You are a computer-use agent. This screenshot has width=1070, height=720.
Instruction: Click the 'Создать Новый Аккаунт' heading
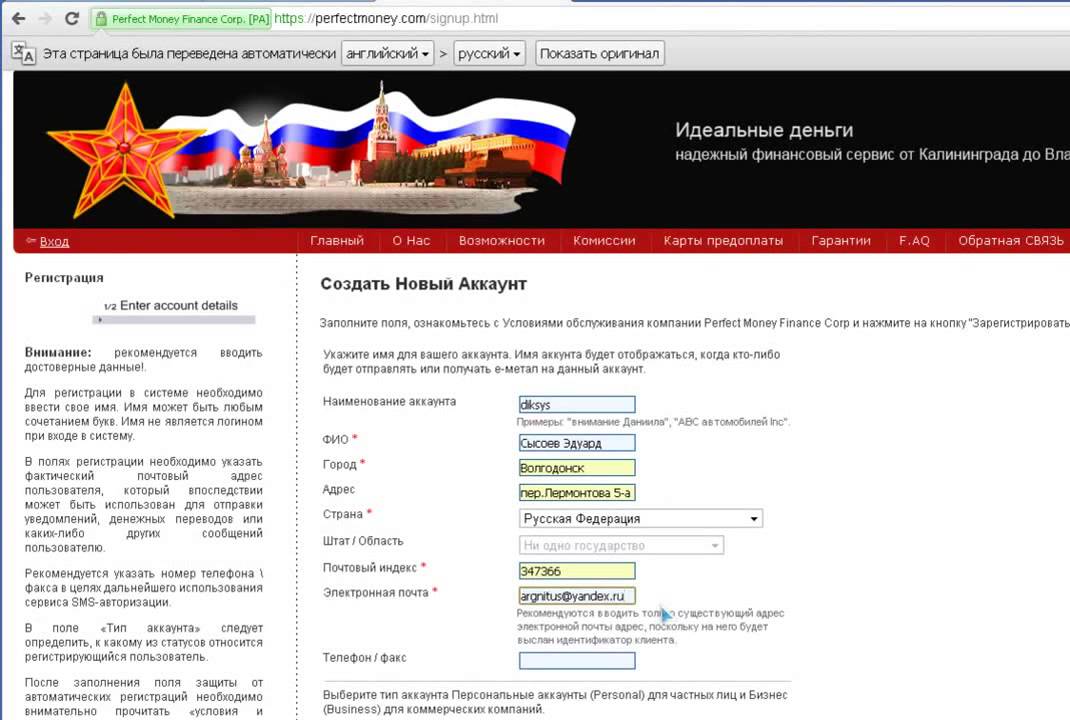[x=423, y=284]
